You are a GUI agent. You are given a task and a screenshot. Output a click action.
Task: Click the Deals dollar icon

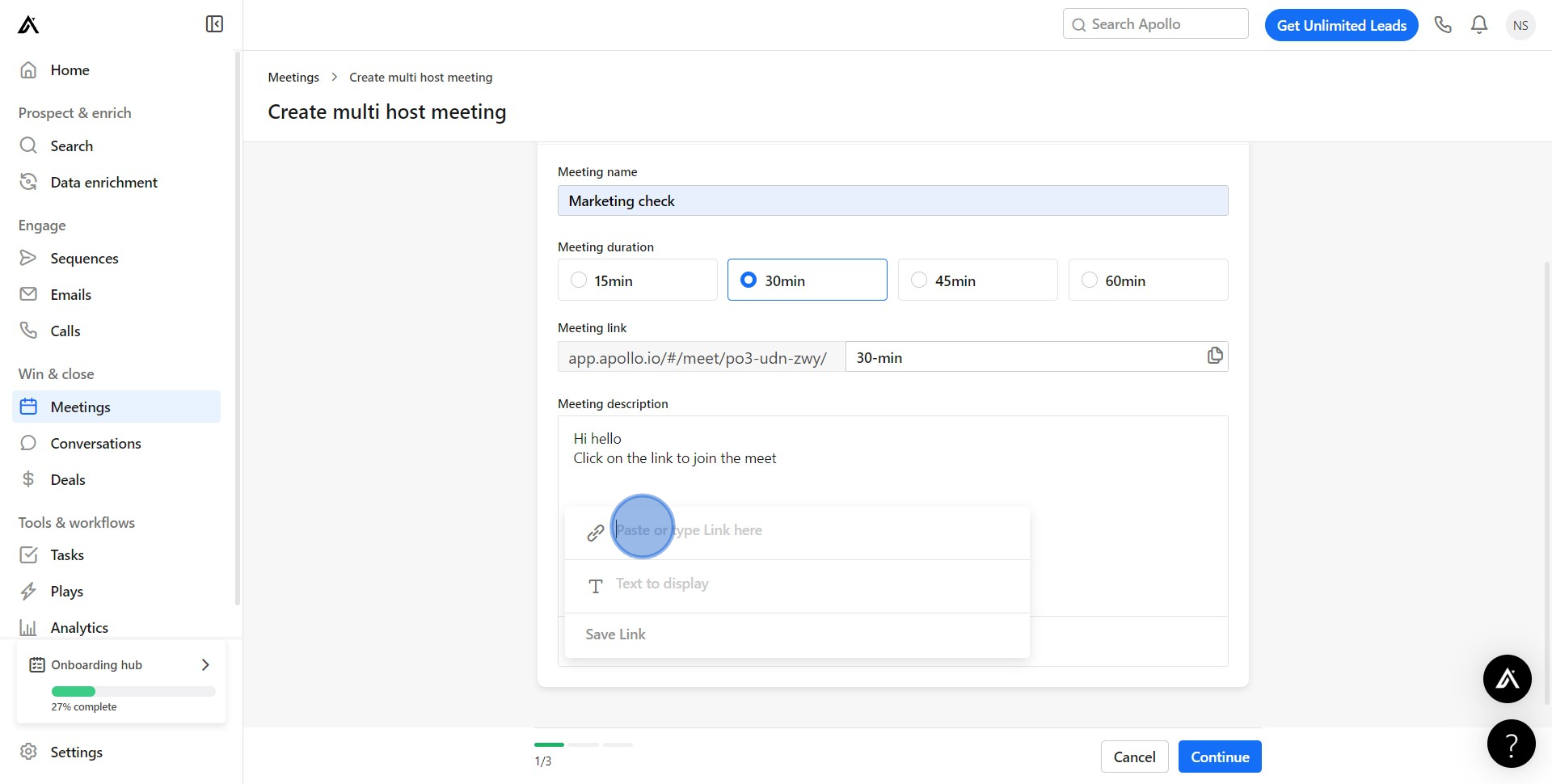(28, 479)
